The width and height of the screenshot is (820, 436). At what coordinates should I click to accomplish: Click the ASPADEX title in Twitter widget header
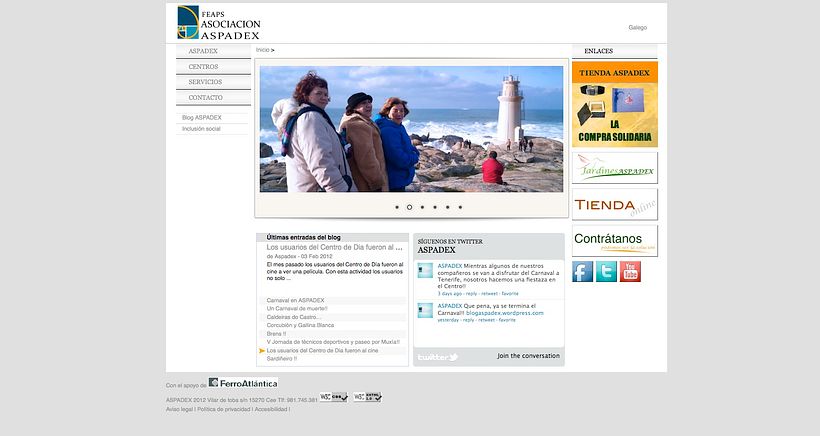437,250
